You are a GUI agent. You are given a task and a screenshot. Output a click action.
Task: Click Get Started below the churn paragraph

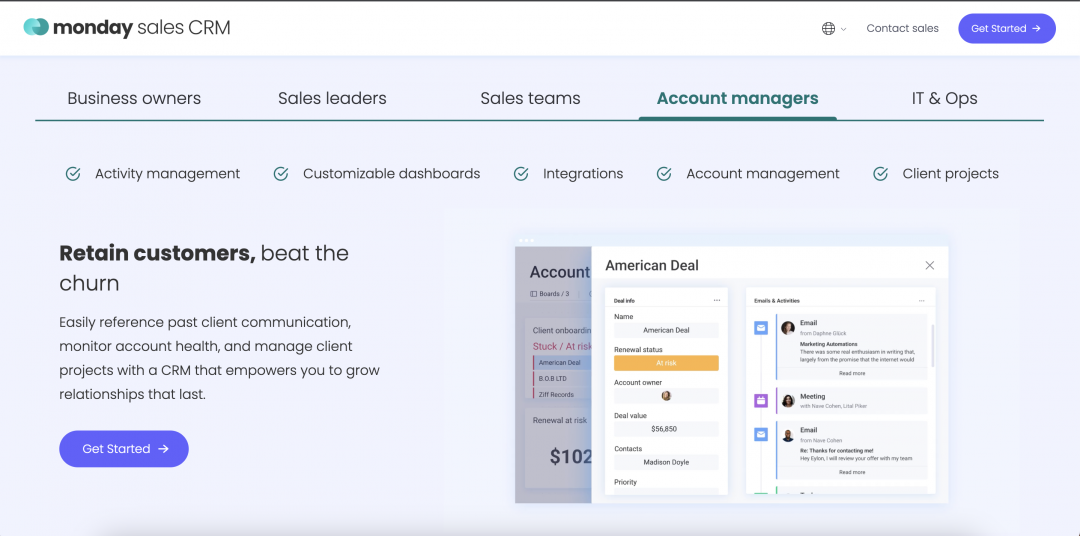pos(124,449)
